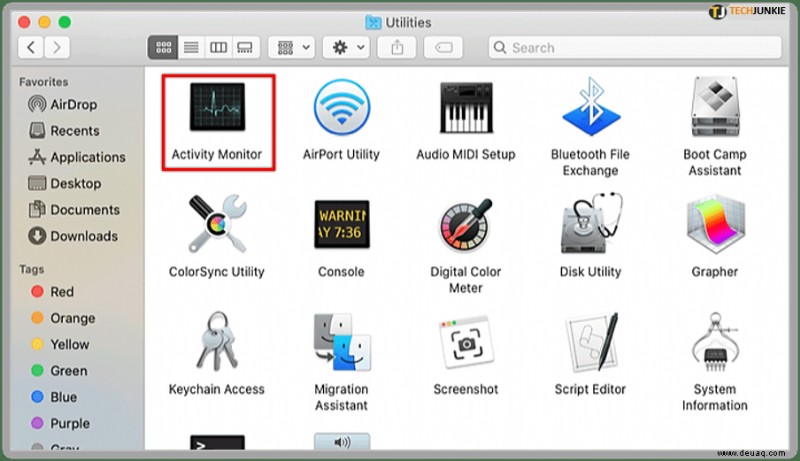800x461 pixels.
Task: Click the 'Grapher' label text
Action: (x=715, y=272)
